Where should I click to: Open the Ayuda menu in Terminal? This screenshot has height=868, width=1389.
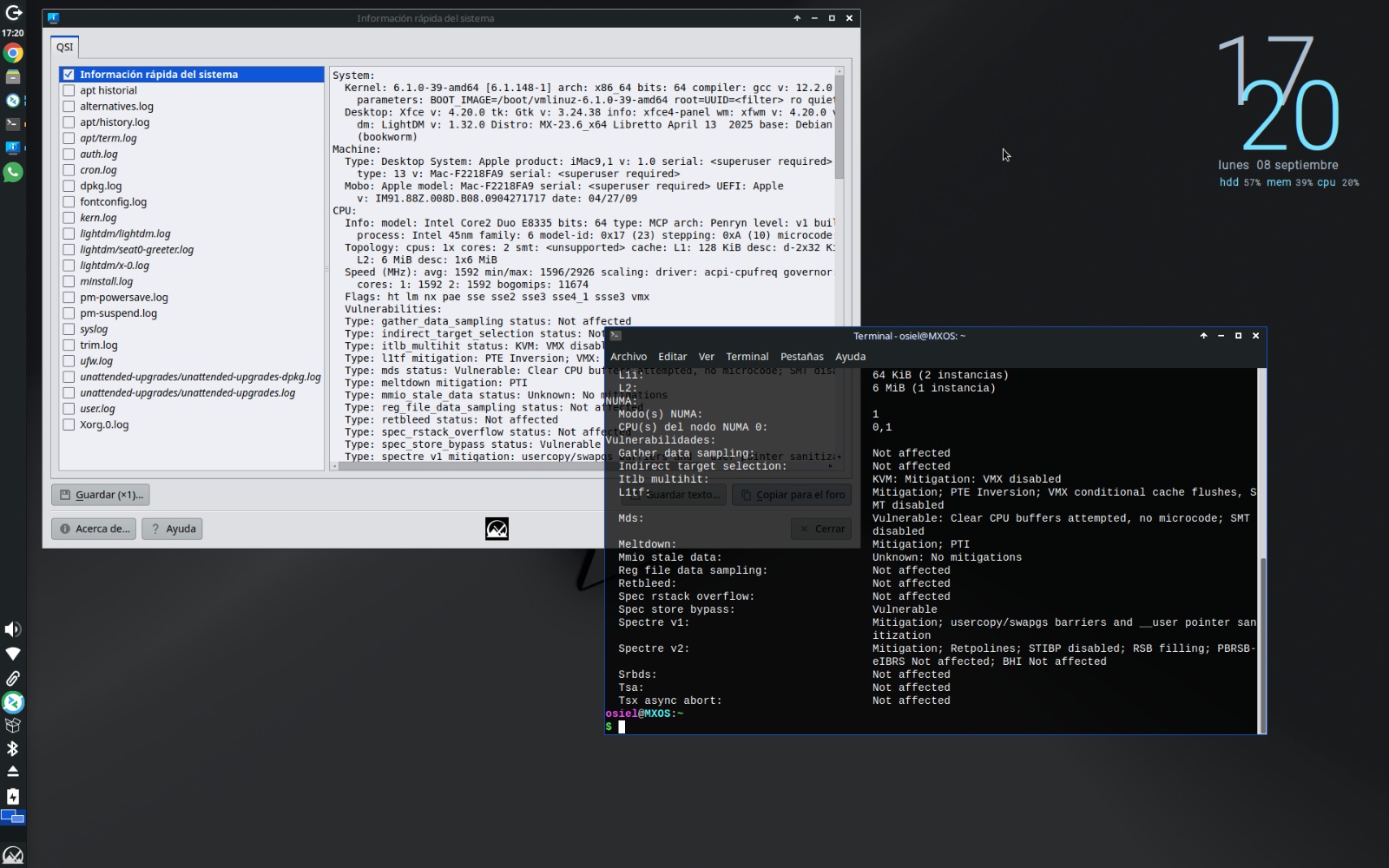coord(850,357)
